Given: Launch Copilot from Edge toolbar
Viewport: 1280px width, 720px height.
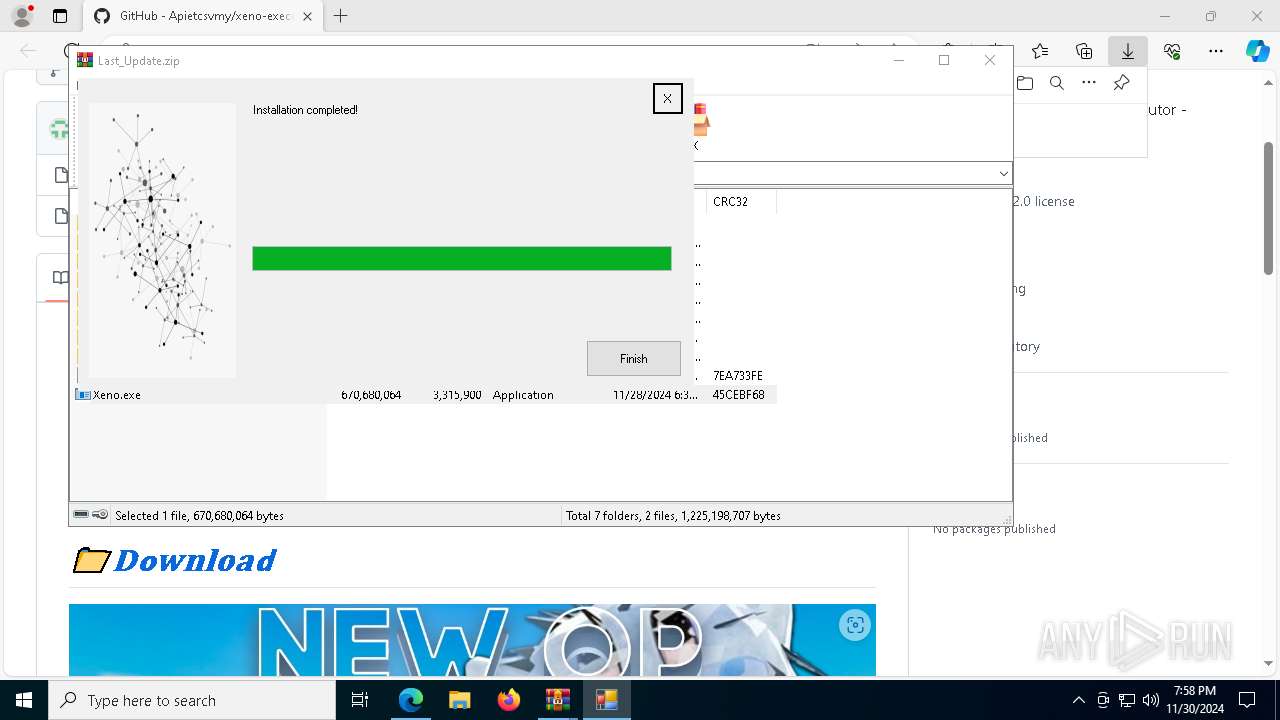Looking at the screenshot, I should (x=1258, y=51).
